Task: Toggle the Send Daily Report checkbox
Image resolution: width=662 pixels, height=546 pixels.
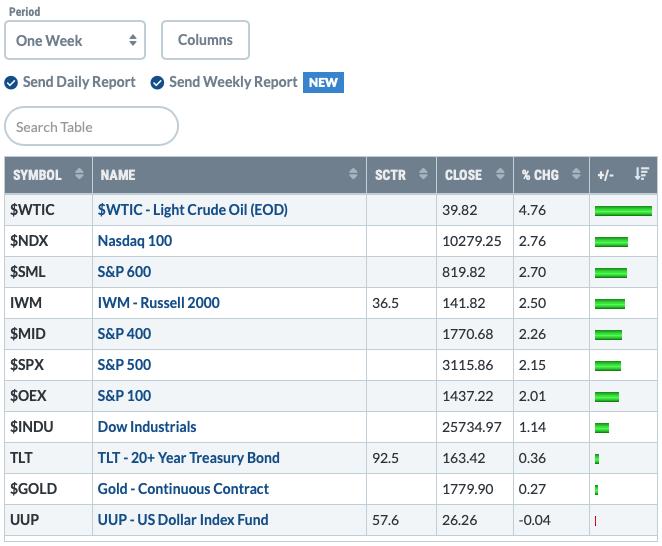Action: [11, 82]
